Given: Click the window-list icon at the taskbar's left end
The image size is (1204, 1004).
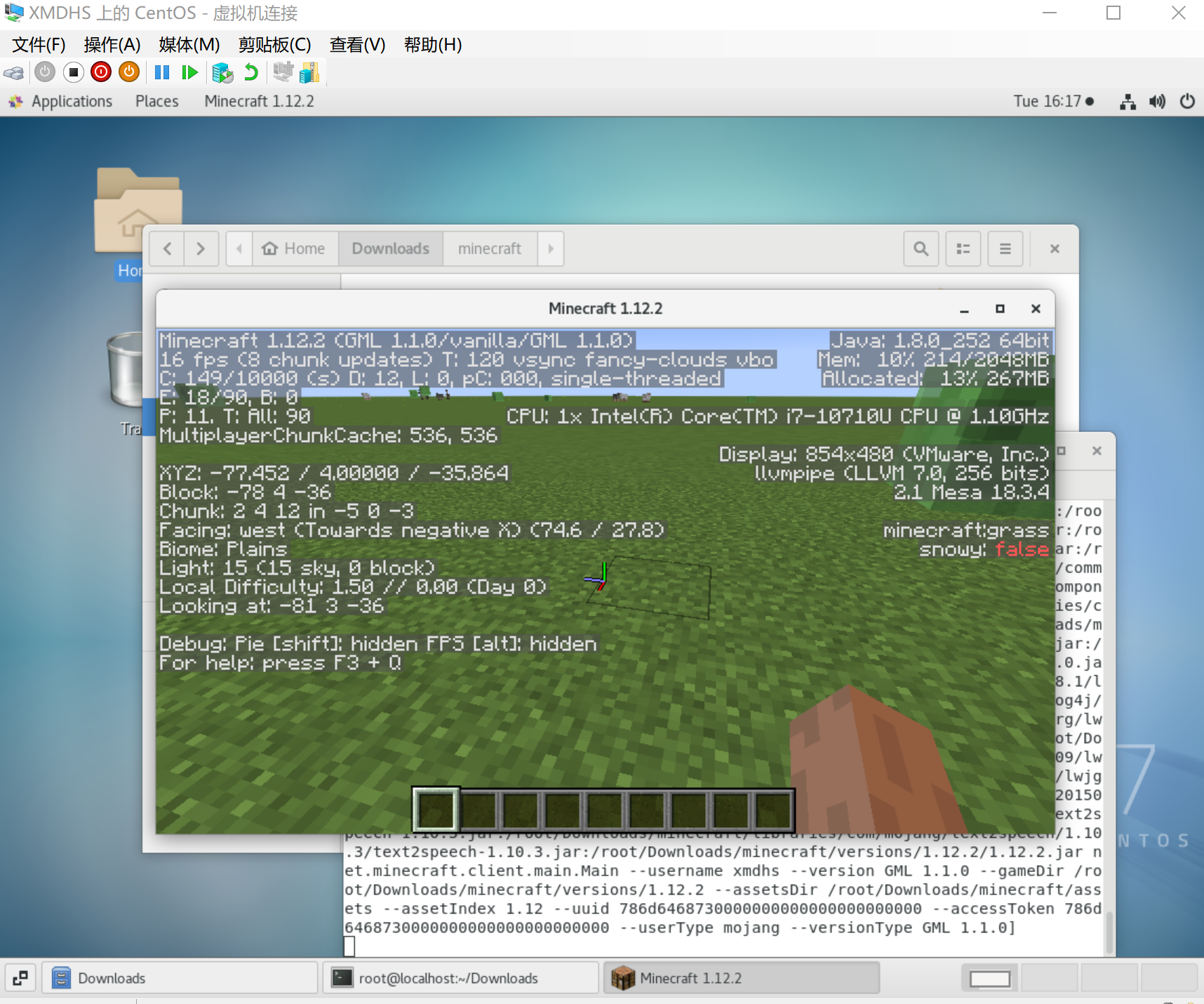Looking at the screenshot, I should 20,978.
